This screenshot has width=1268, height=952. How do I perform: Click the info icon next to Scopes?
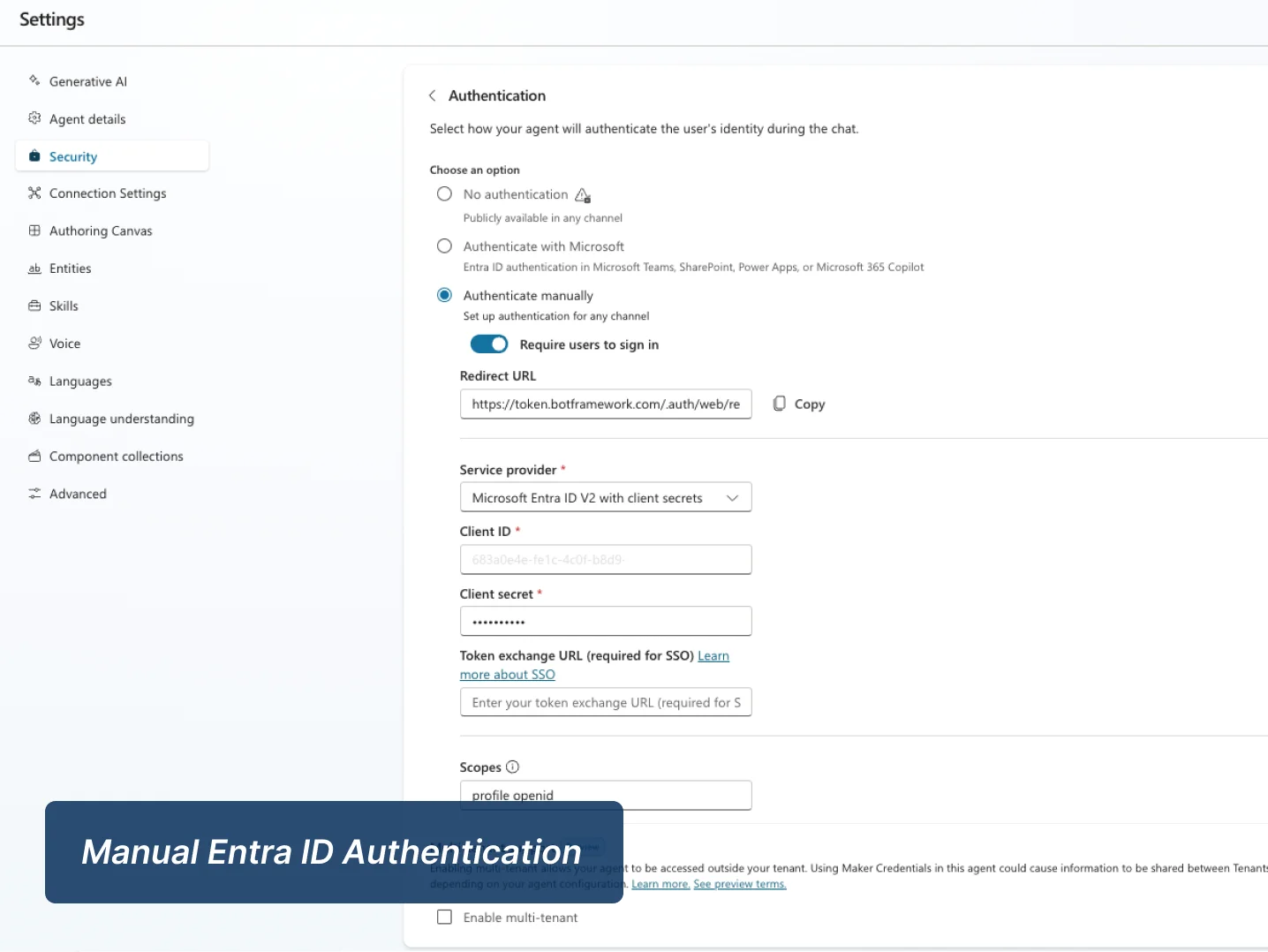(513, 767)
